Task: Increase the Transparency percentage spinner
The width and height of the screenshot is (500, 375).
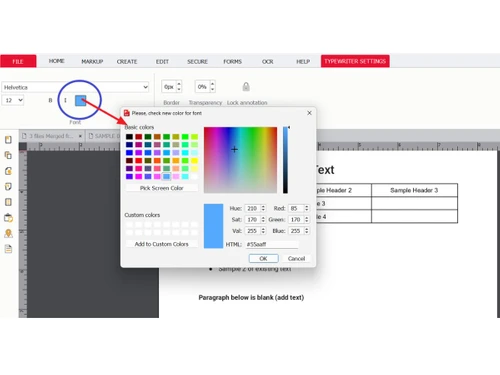Action: 213,84
